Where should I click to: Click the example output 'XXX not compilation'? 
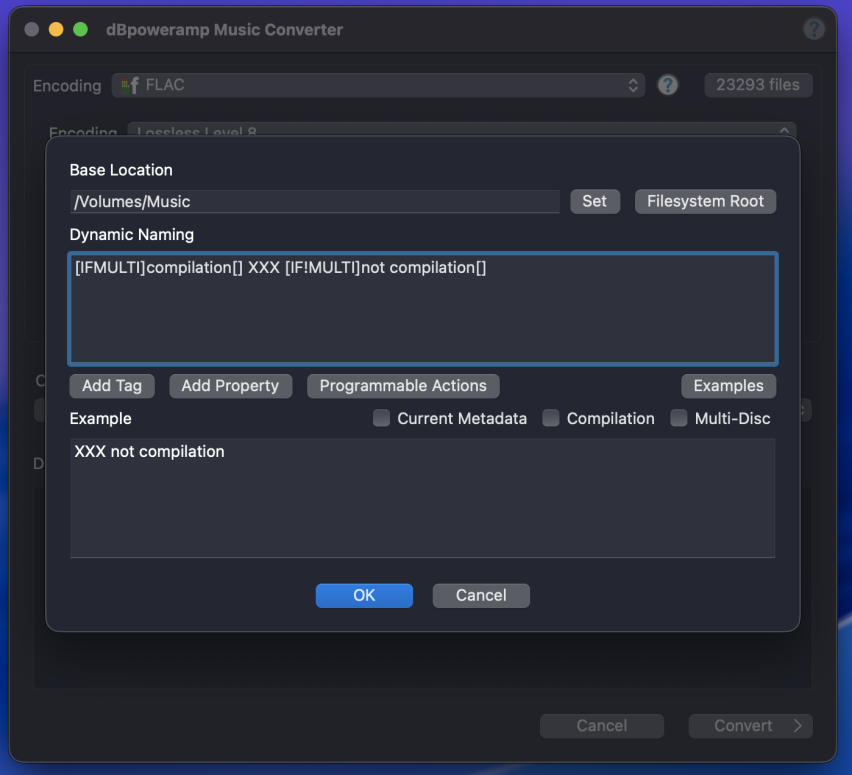(149, 452)
